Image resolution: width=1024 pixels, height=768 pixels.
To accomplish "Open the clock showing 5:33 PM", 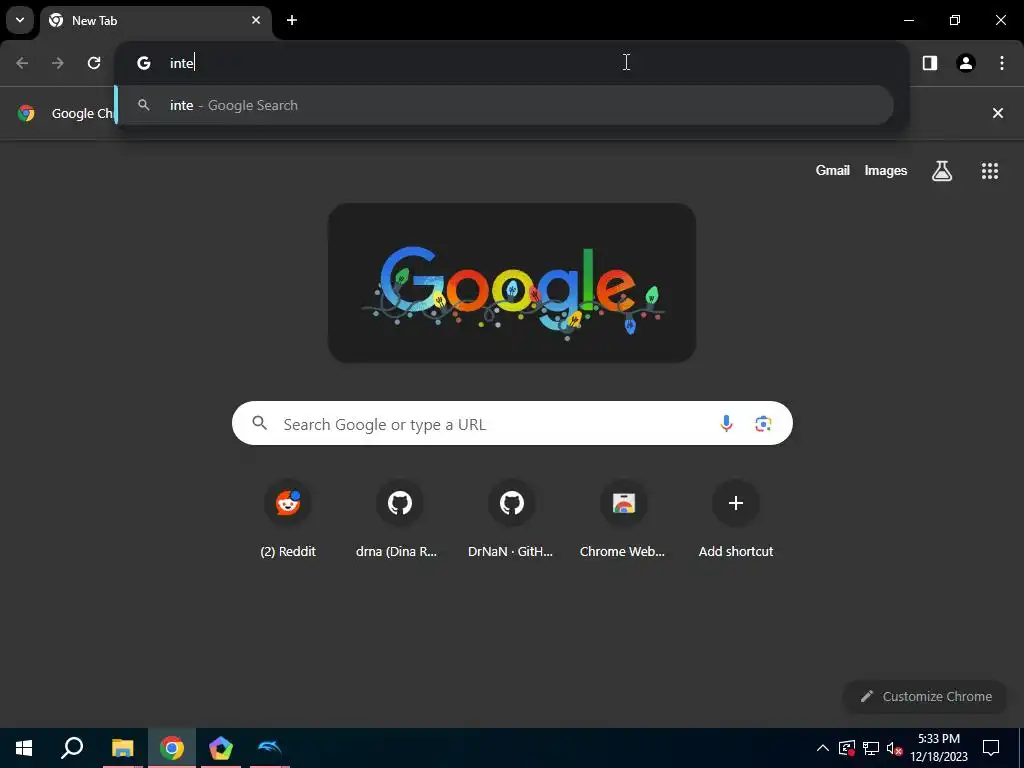I will [x=939, y=748].
